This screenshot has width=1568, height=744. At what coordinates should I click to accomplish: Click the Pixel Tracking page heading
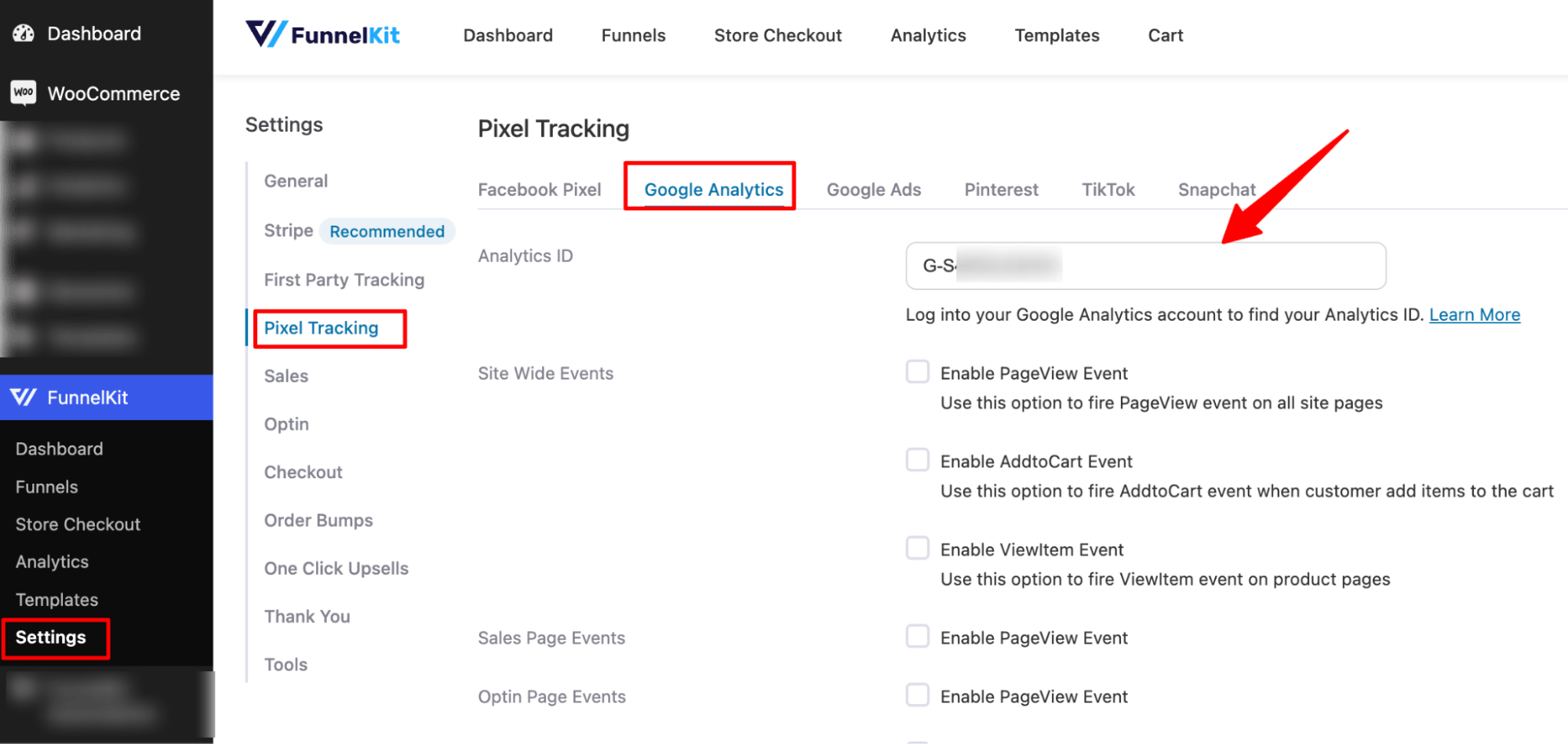554,129
